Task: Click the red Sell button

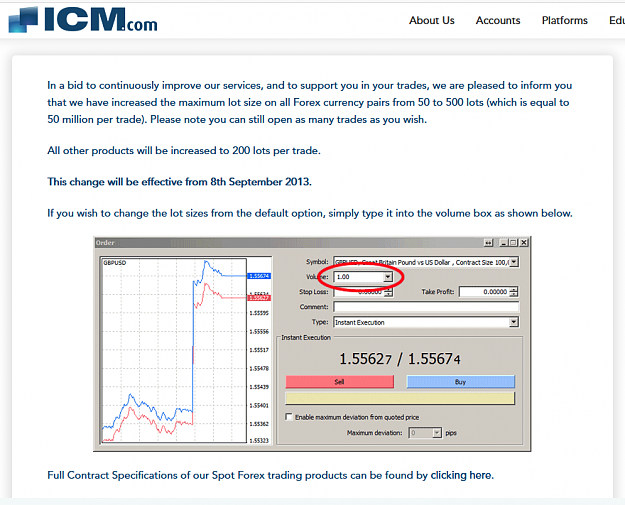Action: pos(340,382)
